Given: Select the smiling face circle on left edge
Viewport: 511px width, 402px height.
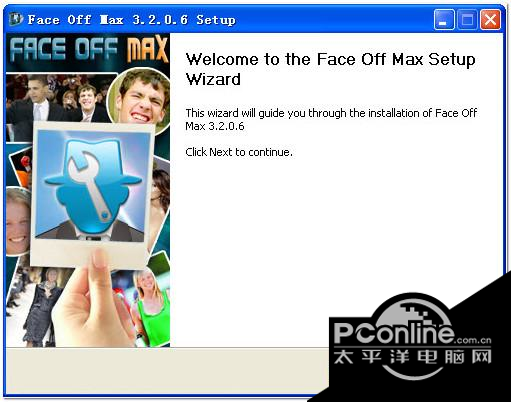Looking at the screenshot, I should (18, 222).
